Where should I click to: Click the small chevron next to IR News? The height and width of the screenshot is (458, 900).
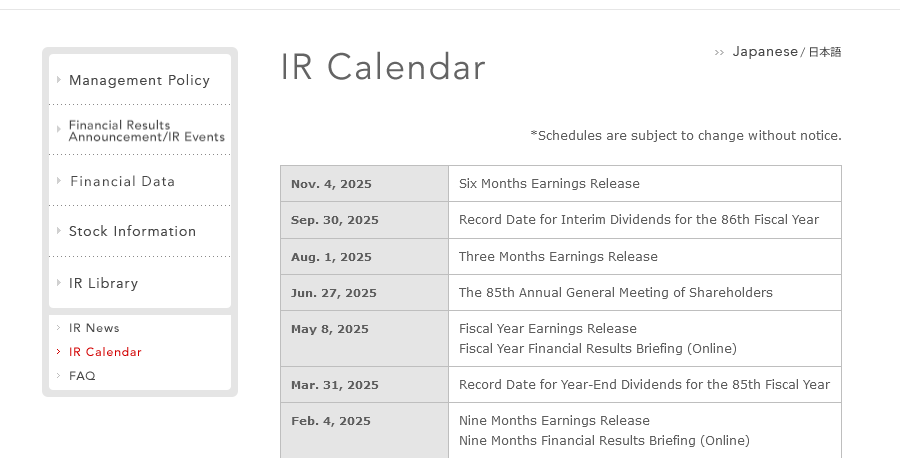(x=59, y=328)
